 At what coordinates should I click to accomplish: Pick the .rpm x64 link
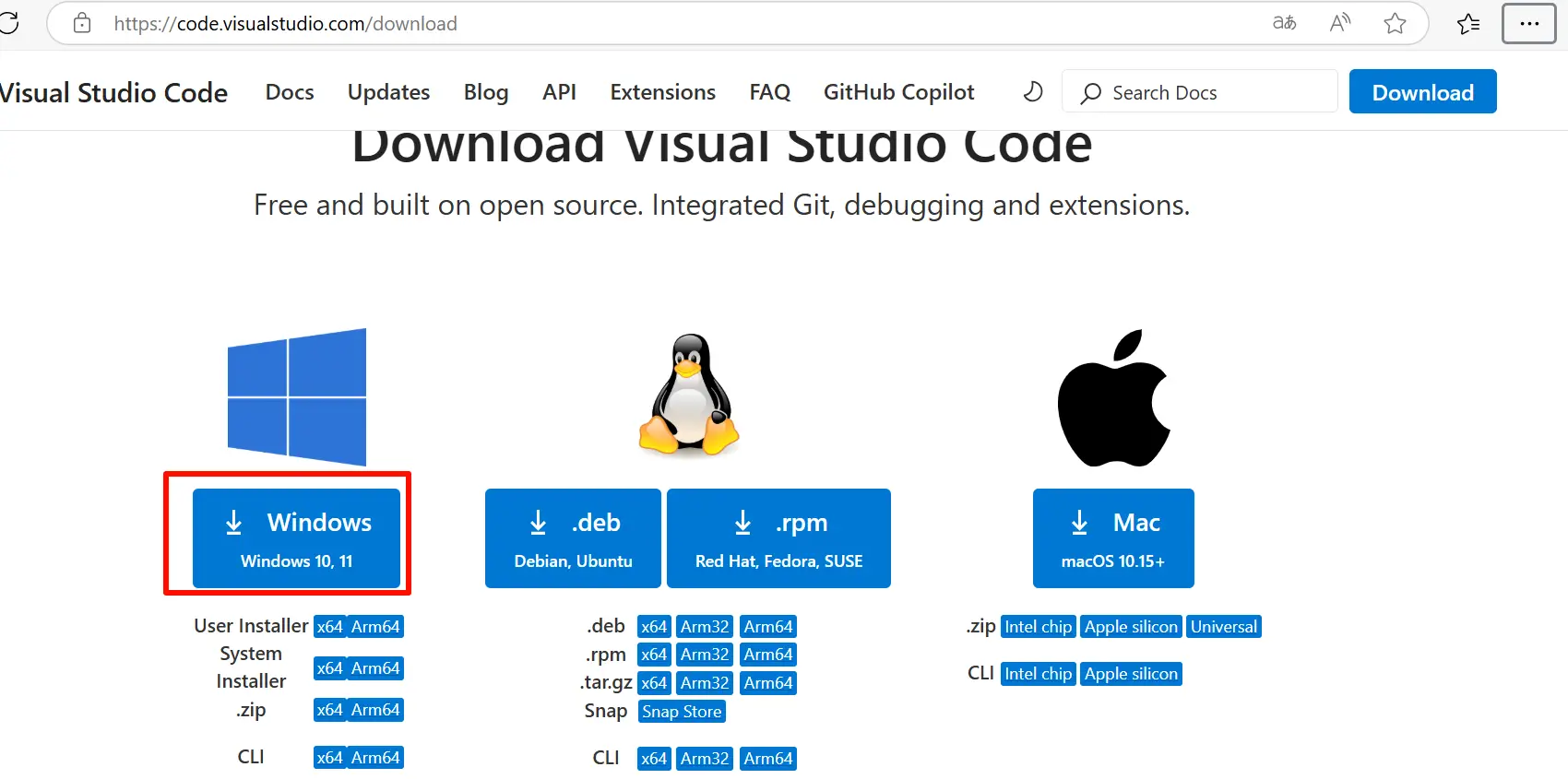tap(654, 655)
